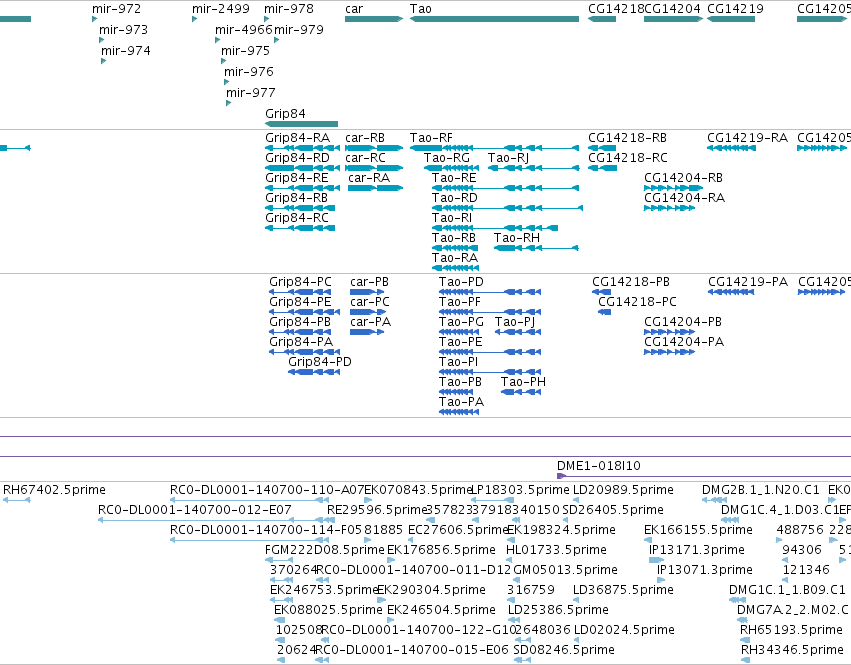The width and height of the screenshot is (851, 665).
Task: Click the LD20989.5prime EST label
Action: point(623,490)
